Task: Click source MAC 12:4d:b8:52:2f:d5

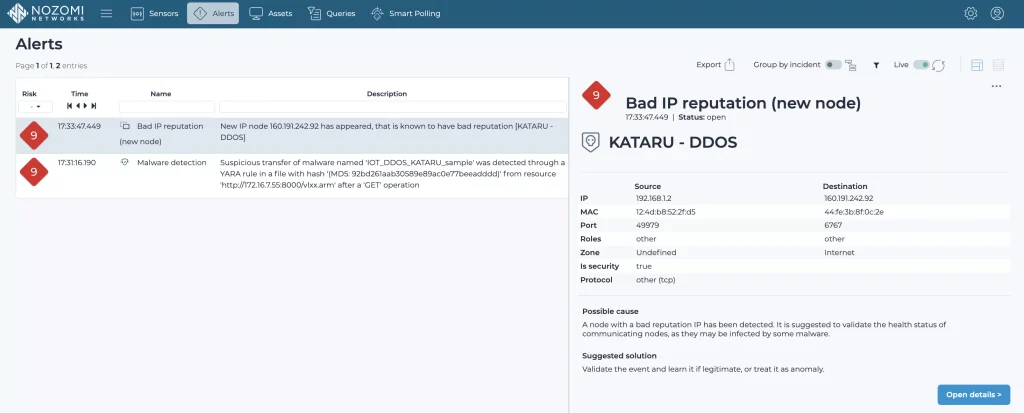Action: [665, 212]
